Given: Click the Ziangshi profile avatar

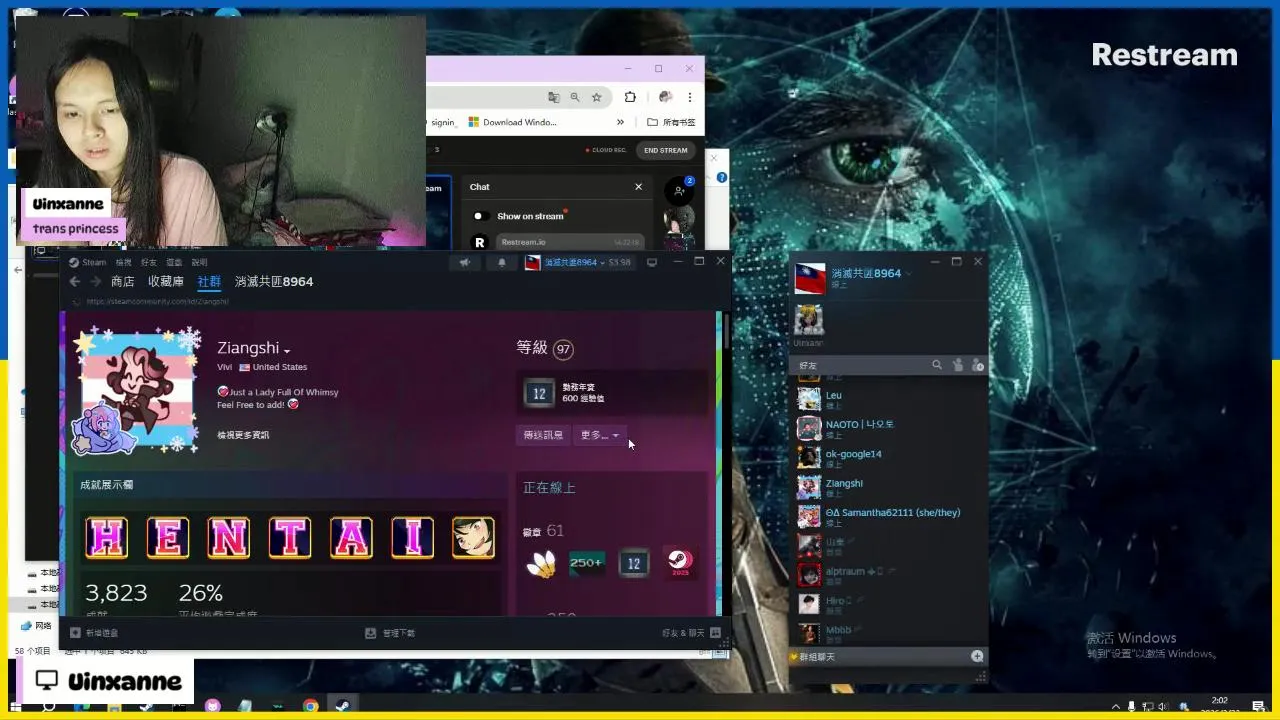Looking at the screenshot, I should click(137, 389).
